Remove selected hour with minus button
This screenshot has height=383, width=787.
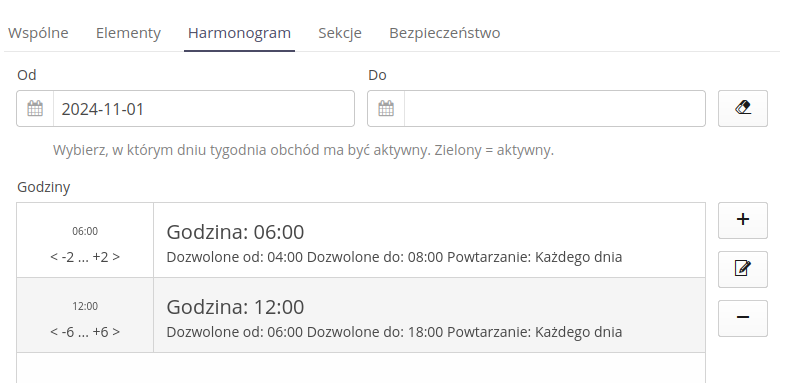[x=742, y=318]
